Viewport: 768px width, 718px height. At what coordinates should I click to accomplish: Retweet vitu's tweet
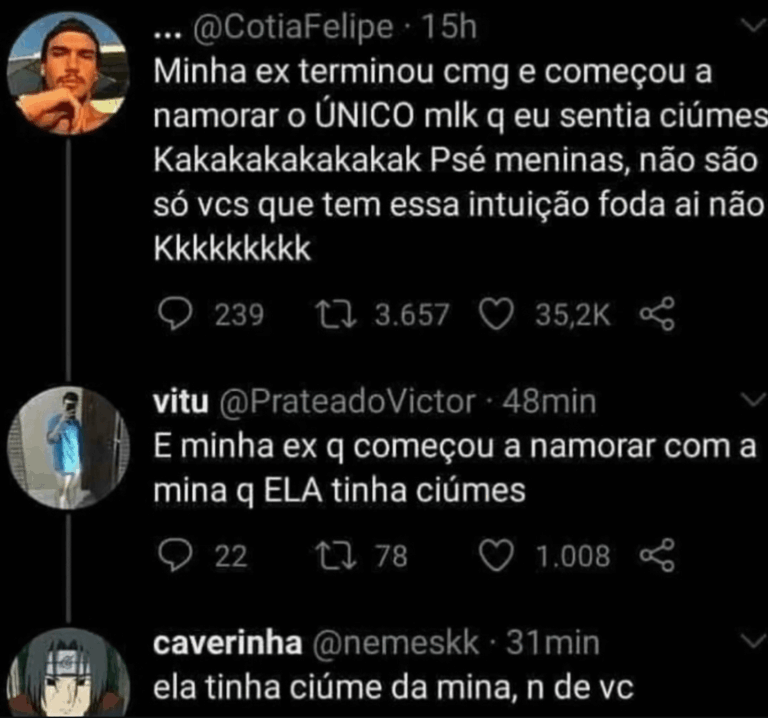328,555
